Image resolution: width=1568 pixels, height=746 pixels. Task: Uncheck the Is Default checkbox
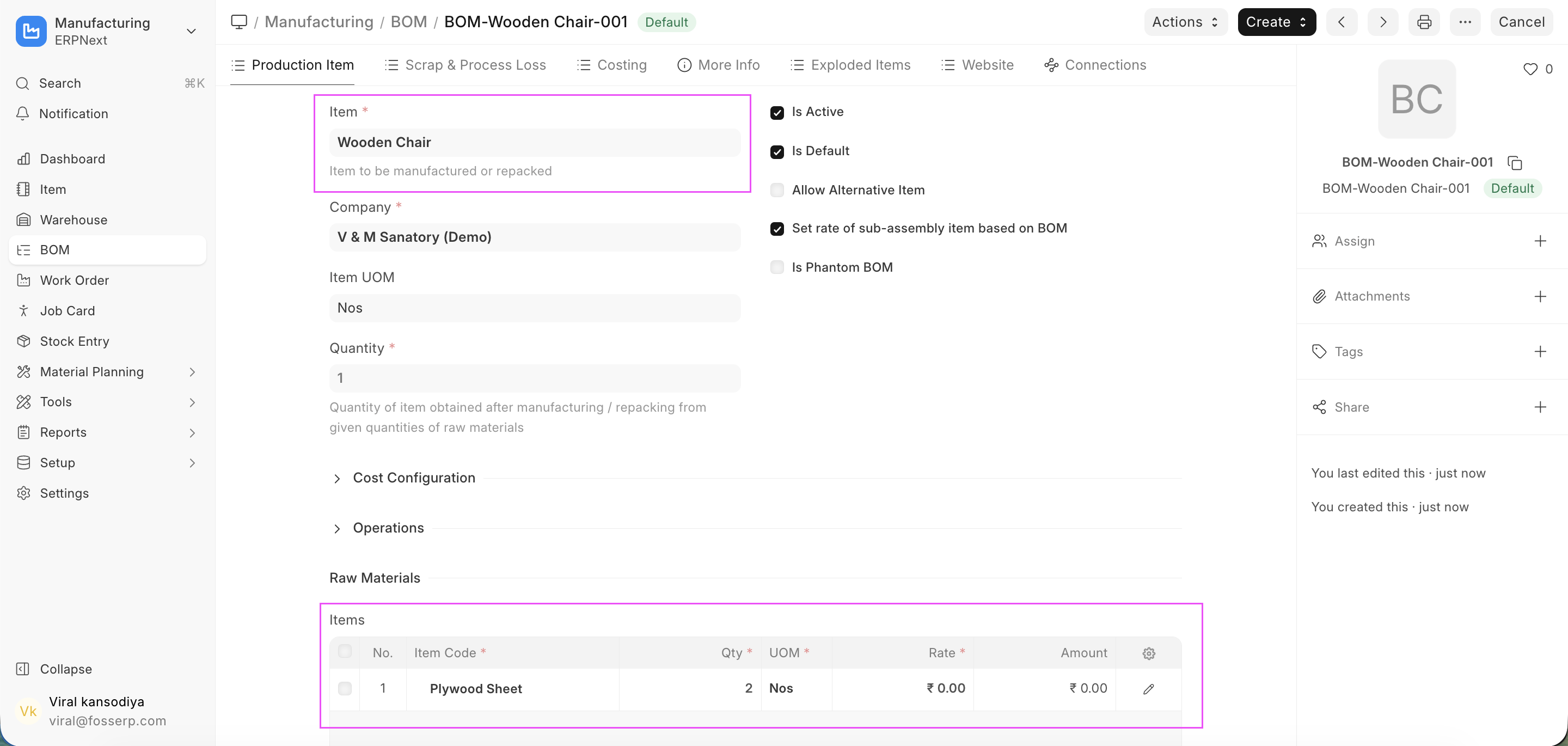[x=777, y=151]
